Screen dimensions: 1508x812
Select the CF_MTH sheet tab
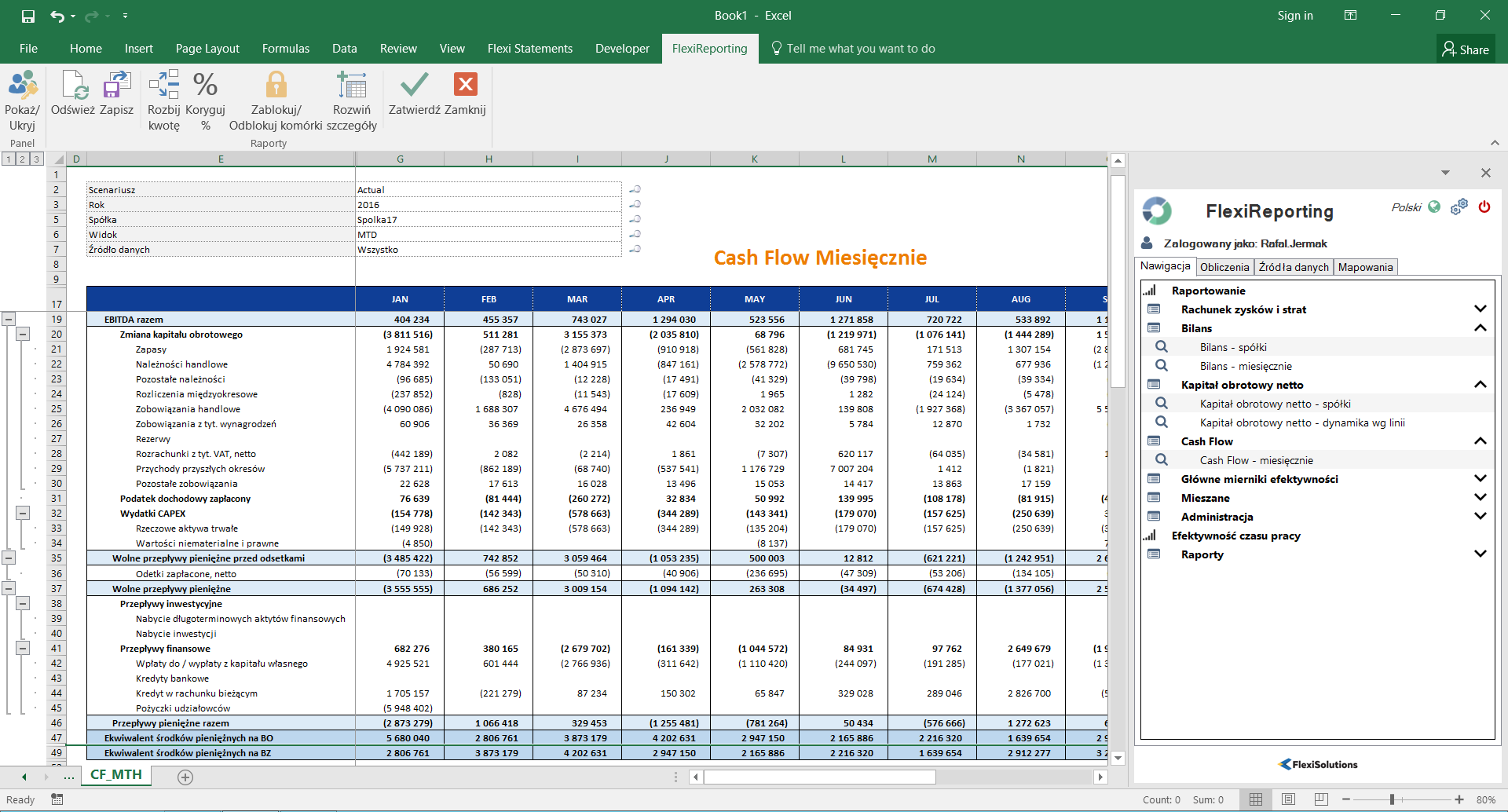[x=116, y=775]
